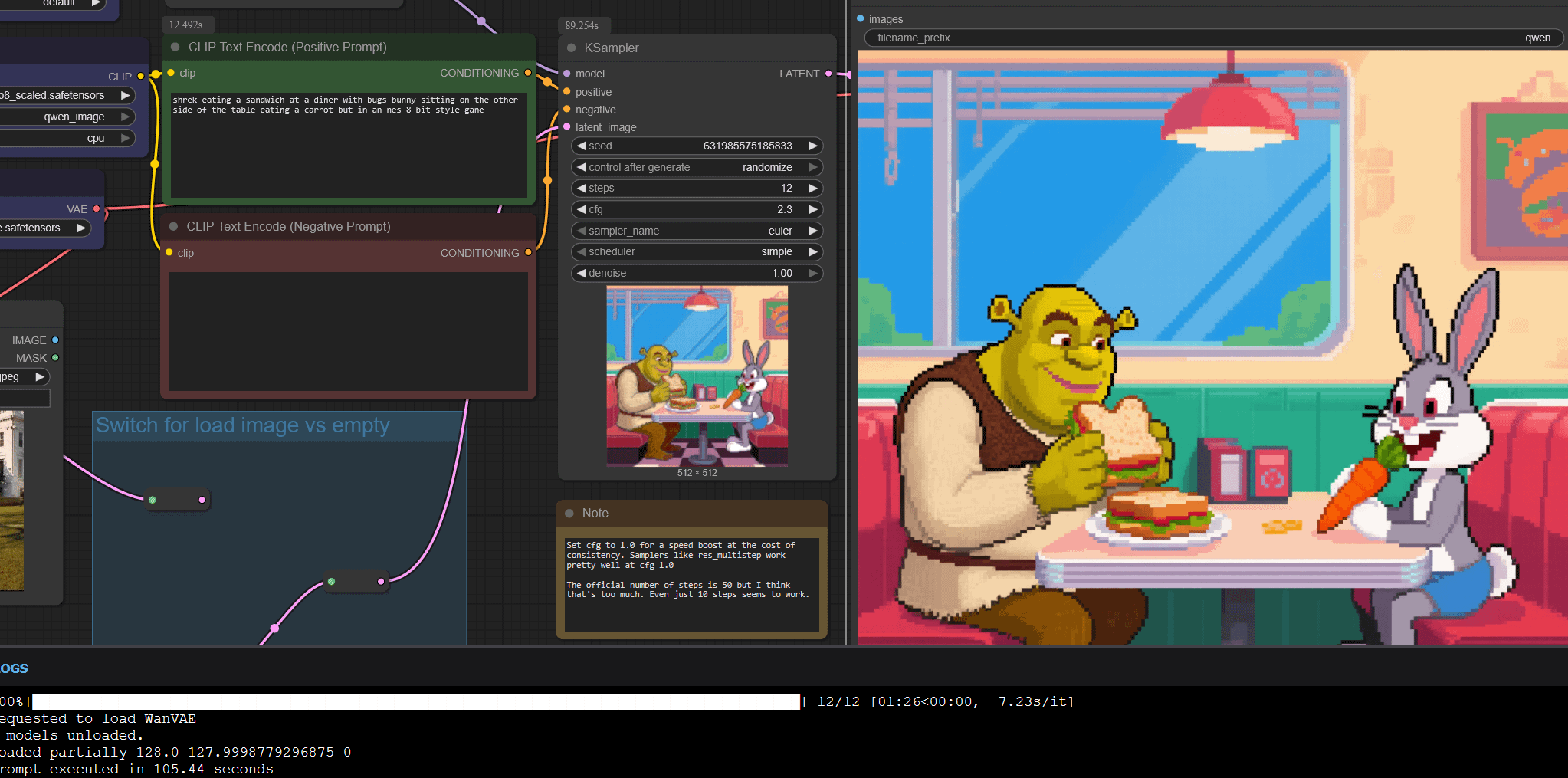Decrease the seed value with left arrow
1568x778 pixels.
click(582, 146)
